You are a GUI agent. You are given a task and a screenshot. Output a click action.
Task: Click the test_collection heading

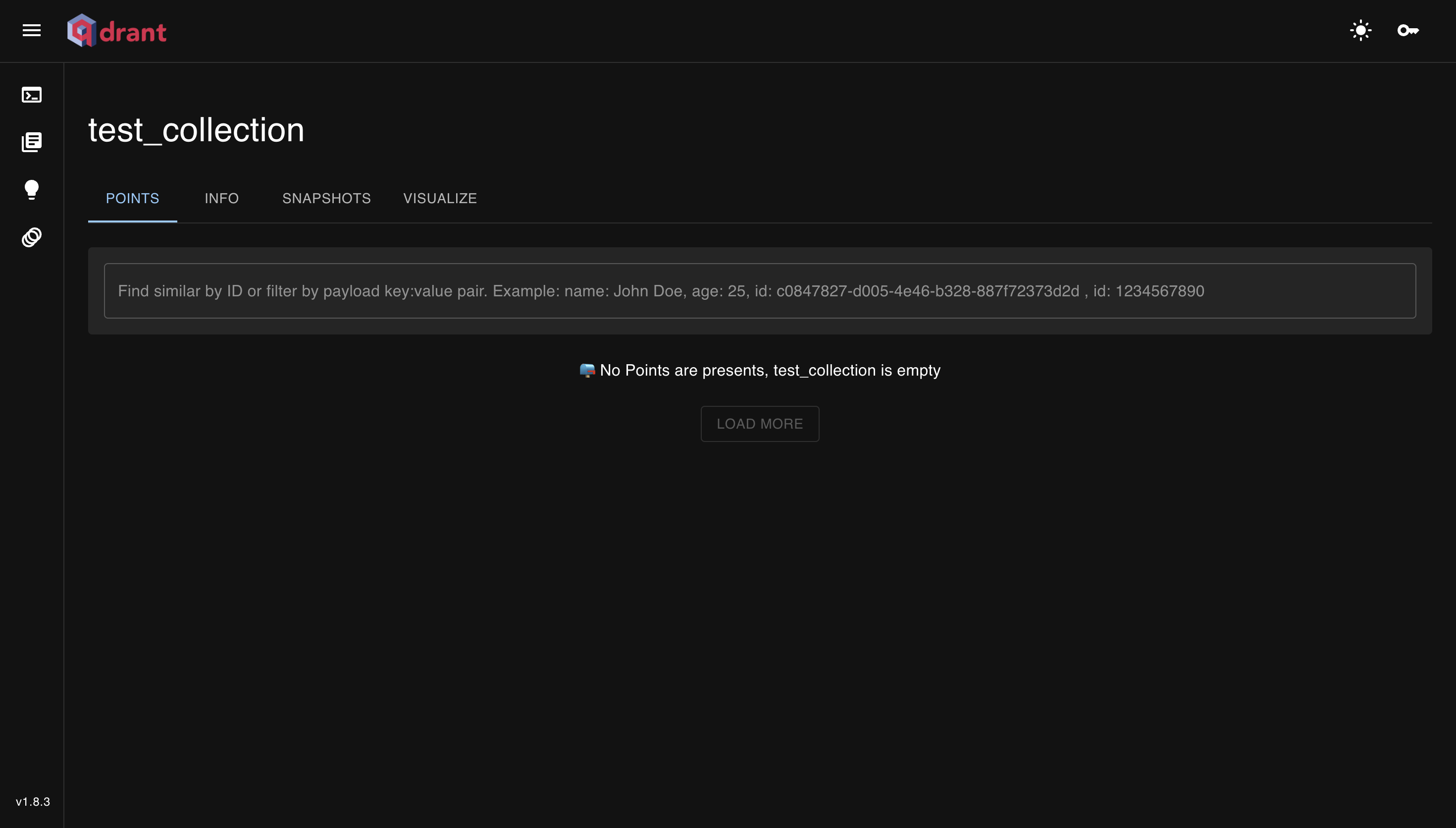point(196,130)
